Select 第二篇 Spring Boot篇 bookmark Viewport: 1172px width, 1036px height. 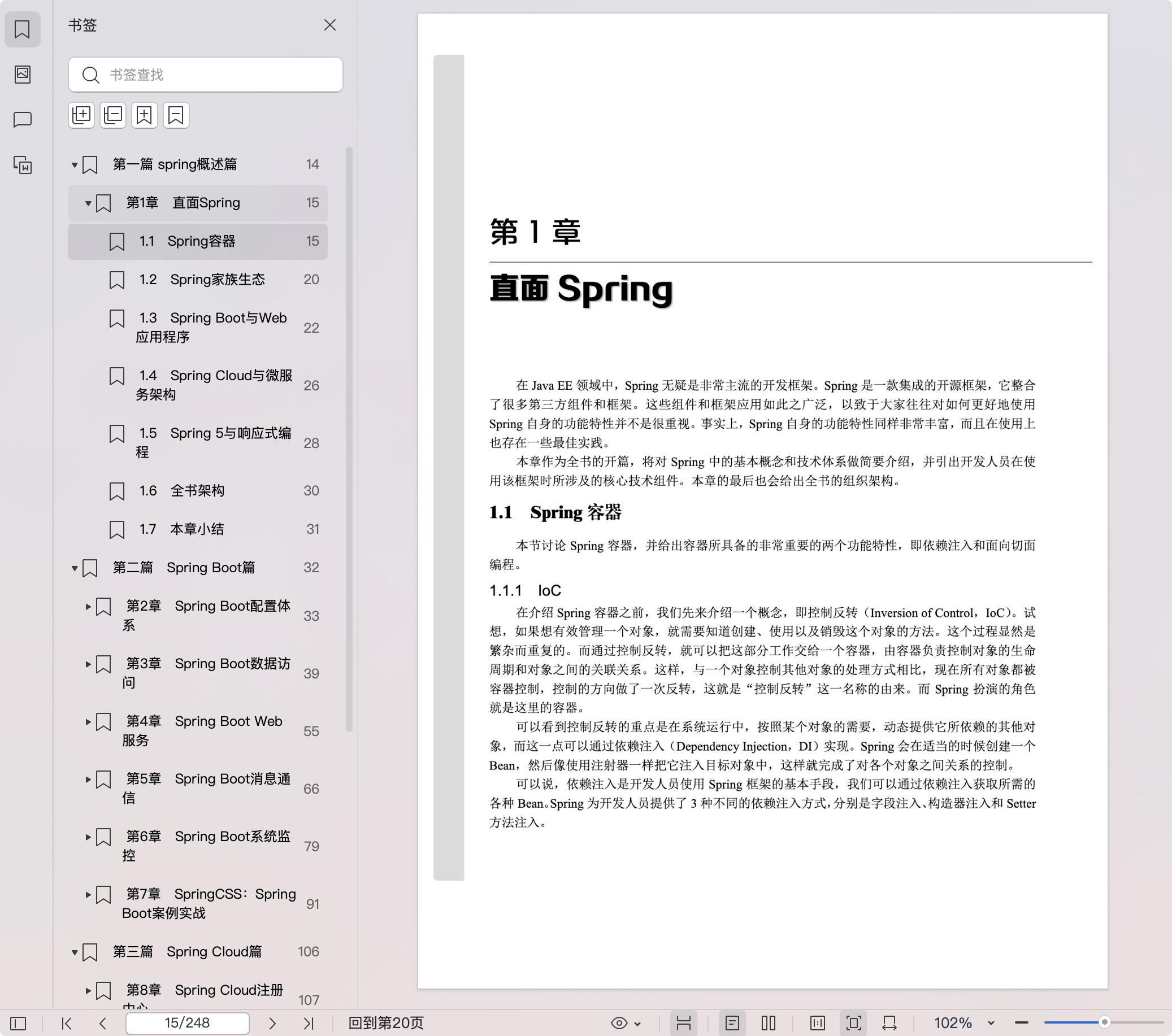pyautogui.click(x=198, y=568)
